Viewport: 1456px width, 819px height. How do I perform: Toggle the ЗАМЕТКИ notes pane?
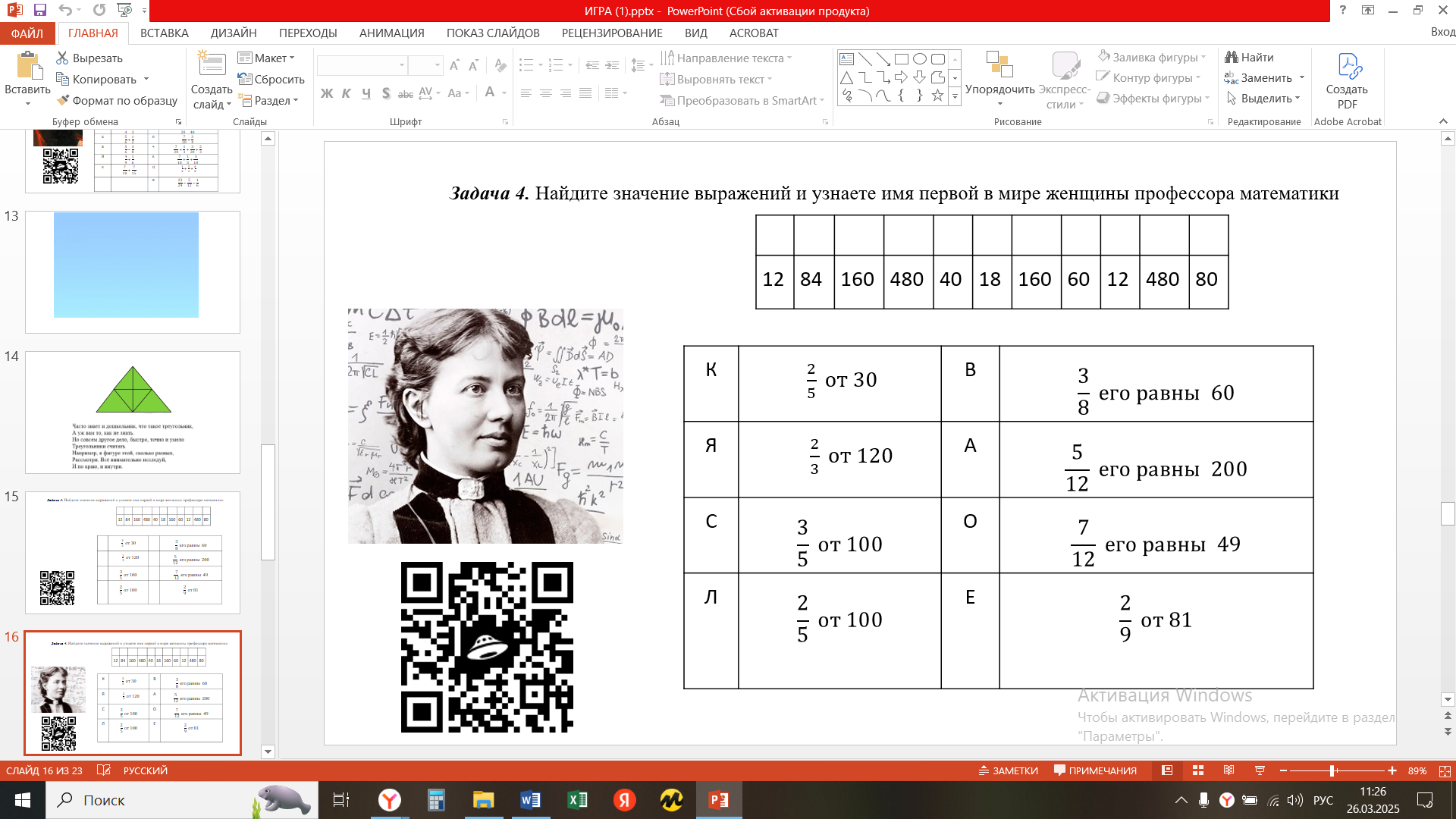pos(1008,770)
